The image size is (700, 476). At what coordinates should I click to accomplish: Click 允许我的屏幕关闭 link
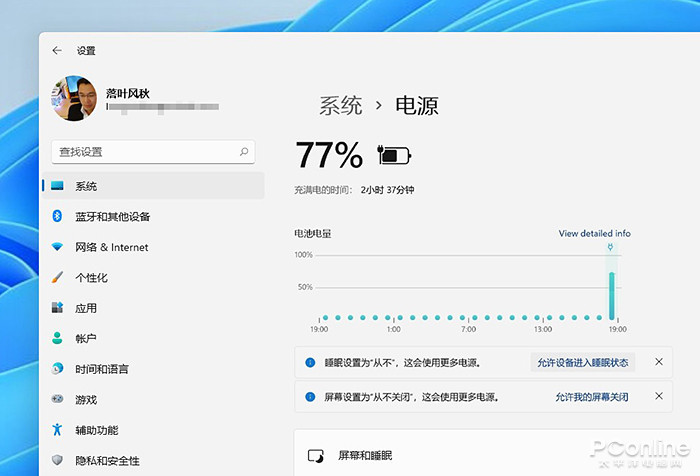tap(592, 397)
